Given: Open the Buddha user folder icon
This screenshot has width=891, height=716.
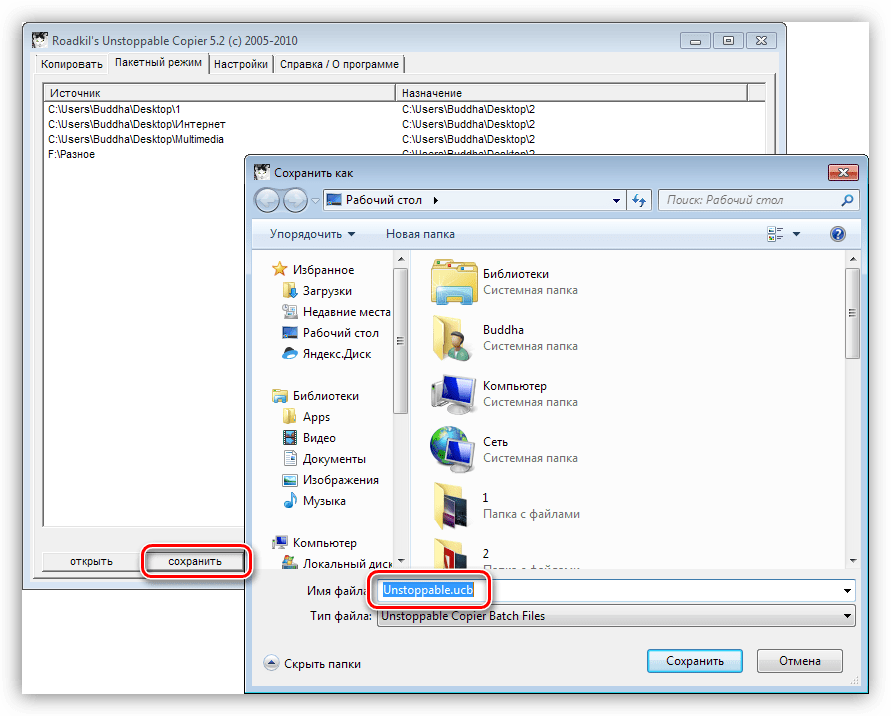Looking at the screenshot, I should (x=454, y=338).
